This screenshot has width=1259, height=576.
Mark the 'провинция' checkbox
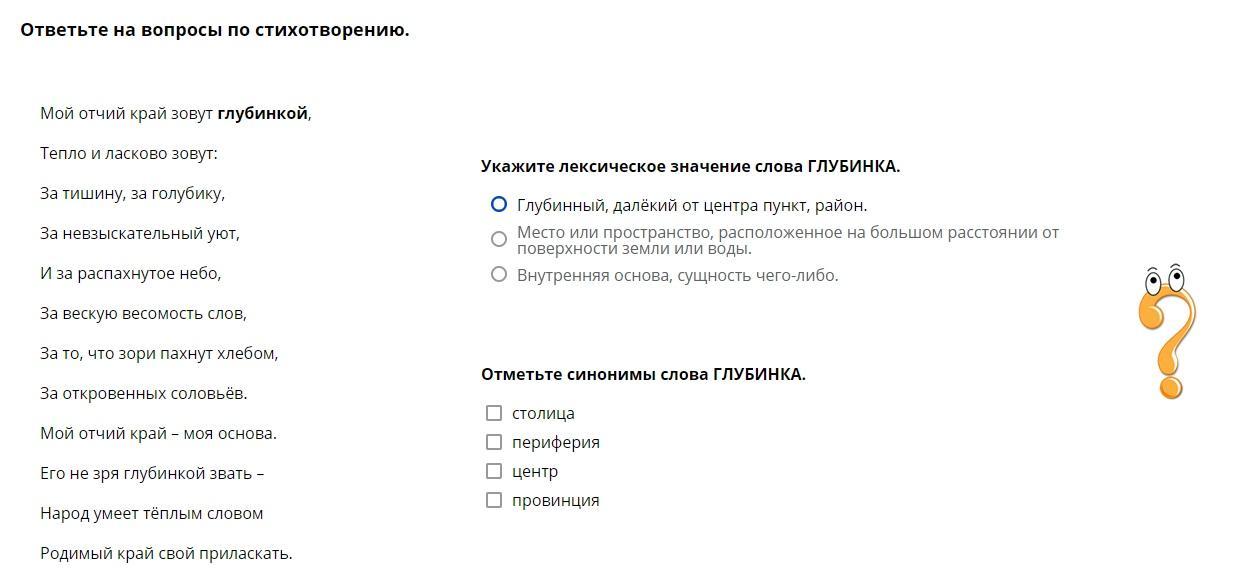[494, 500]
